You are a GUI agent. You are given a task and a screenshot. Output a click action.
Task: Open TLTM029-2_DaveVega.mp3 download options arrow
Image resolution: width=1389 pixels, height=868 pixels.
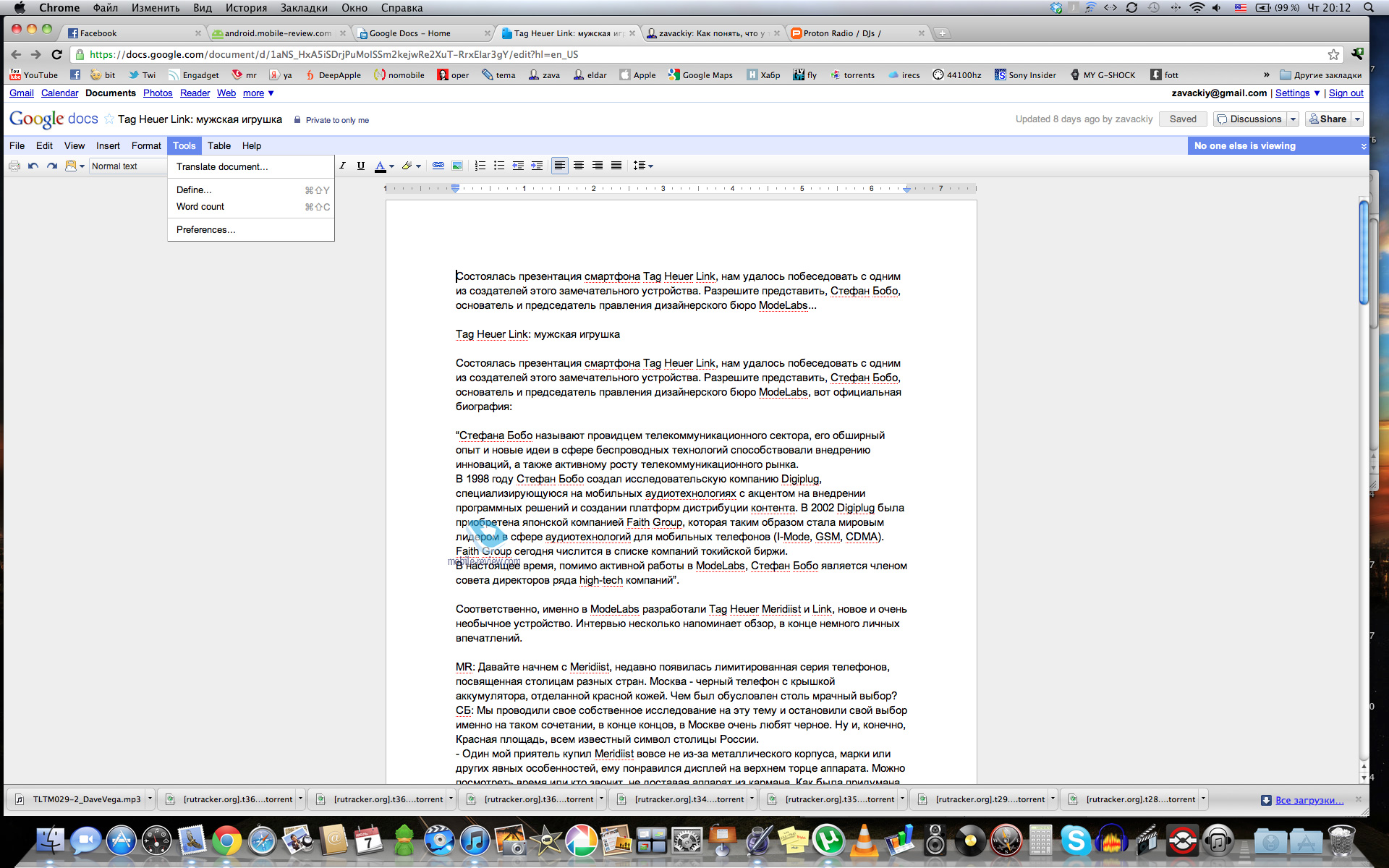point(150,799)
